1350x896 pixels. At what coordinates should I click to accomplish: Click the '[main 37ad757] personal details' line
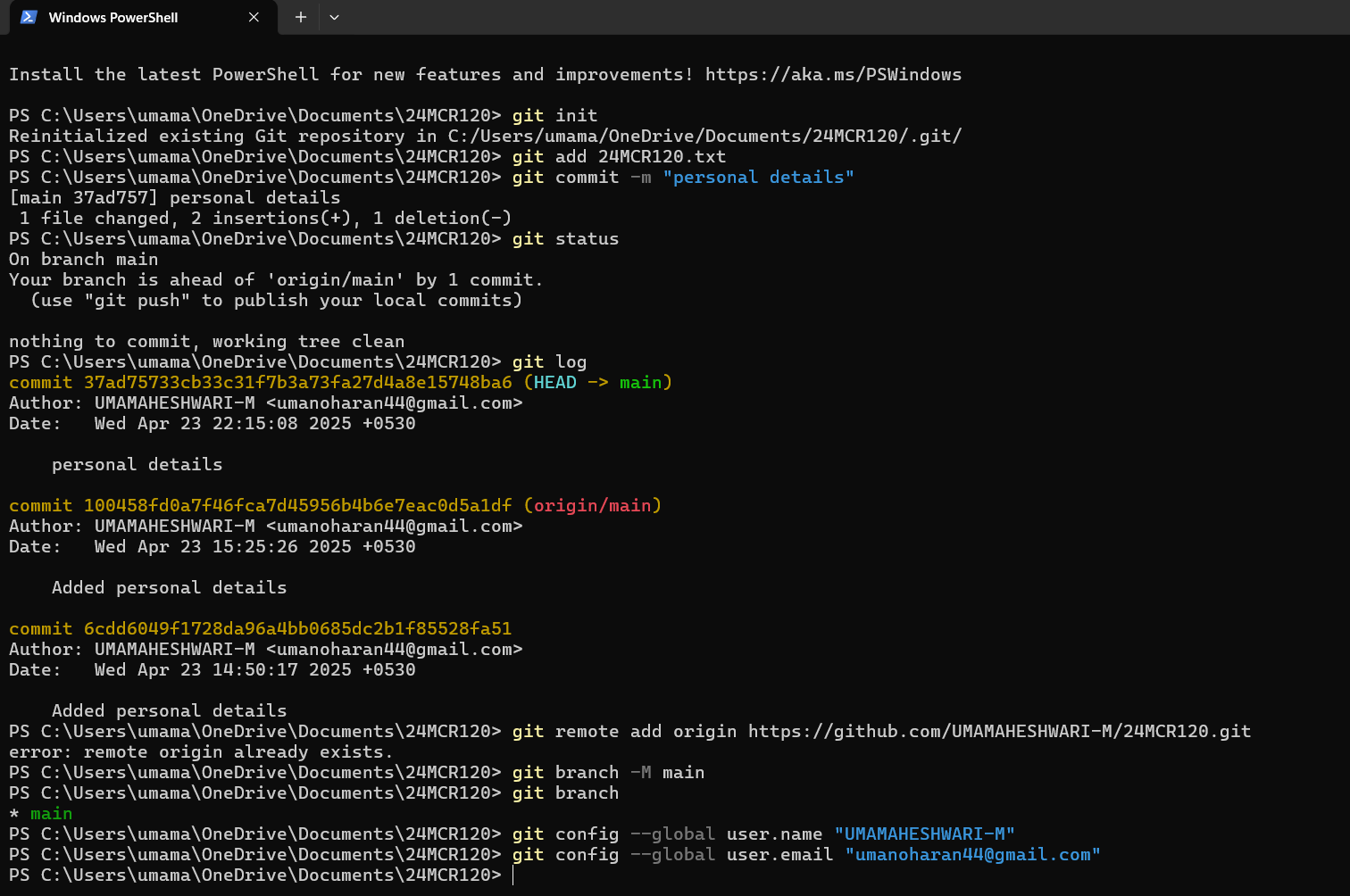coord(175,197)
